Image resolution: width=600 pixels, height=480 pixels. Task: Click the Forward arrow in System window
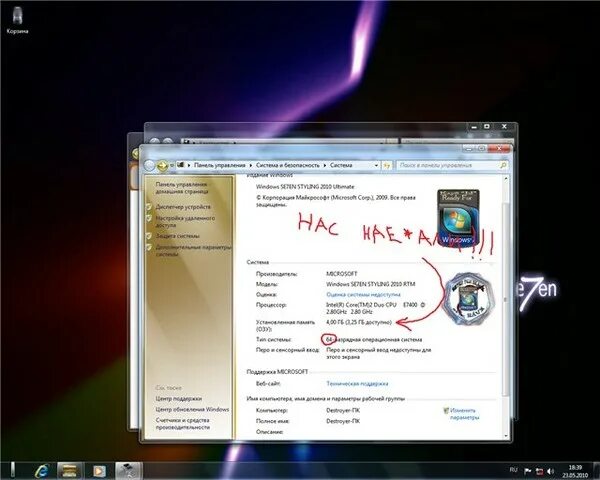click(162, 165)
